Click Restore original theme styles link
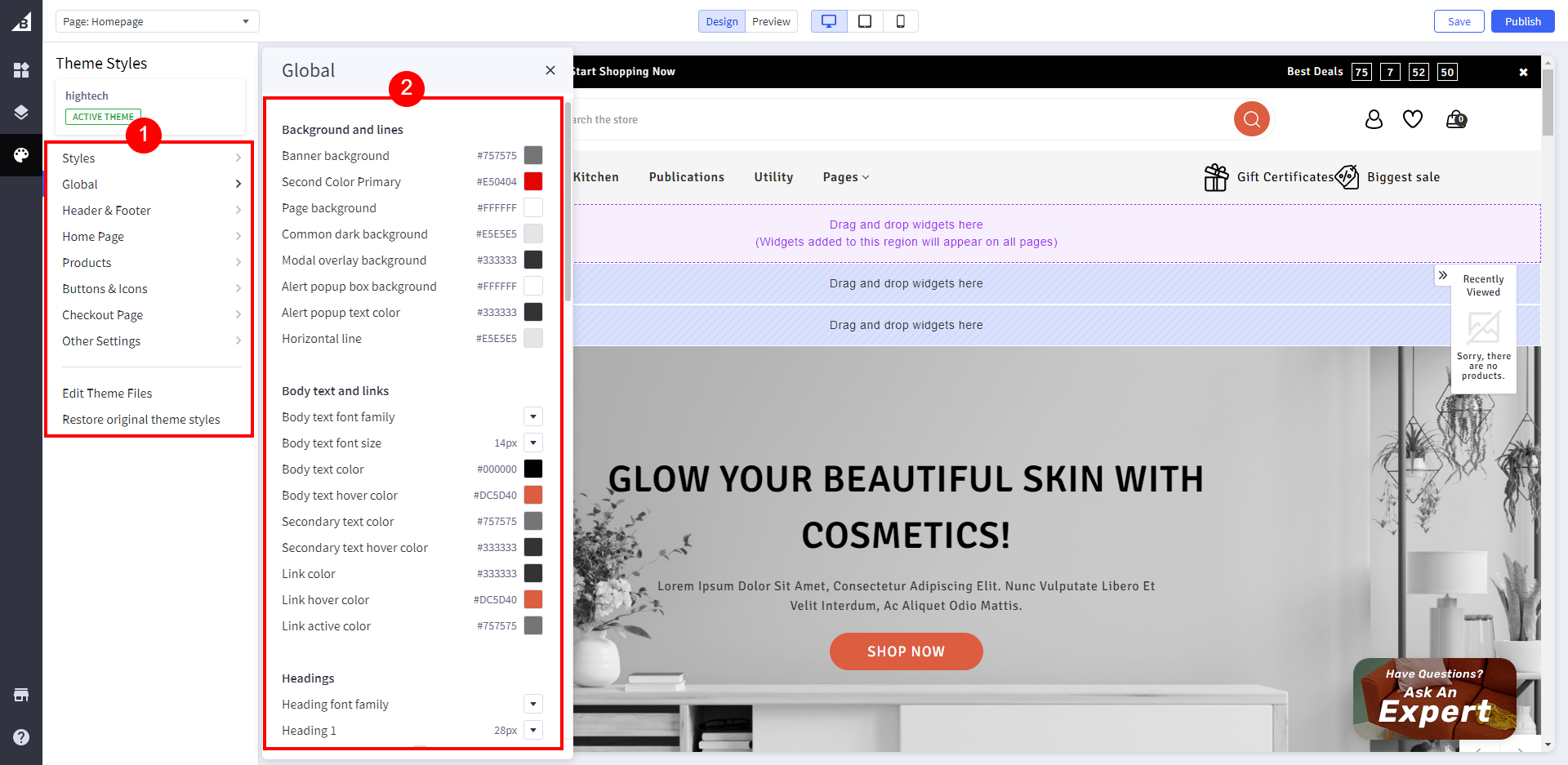 tap(141, 420)
